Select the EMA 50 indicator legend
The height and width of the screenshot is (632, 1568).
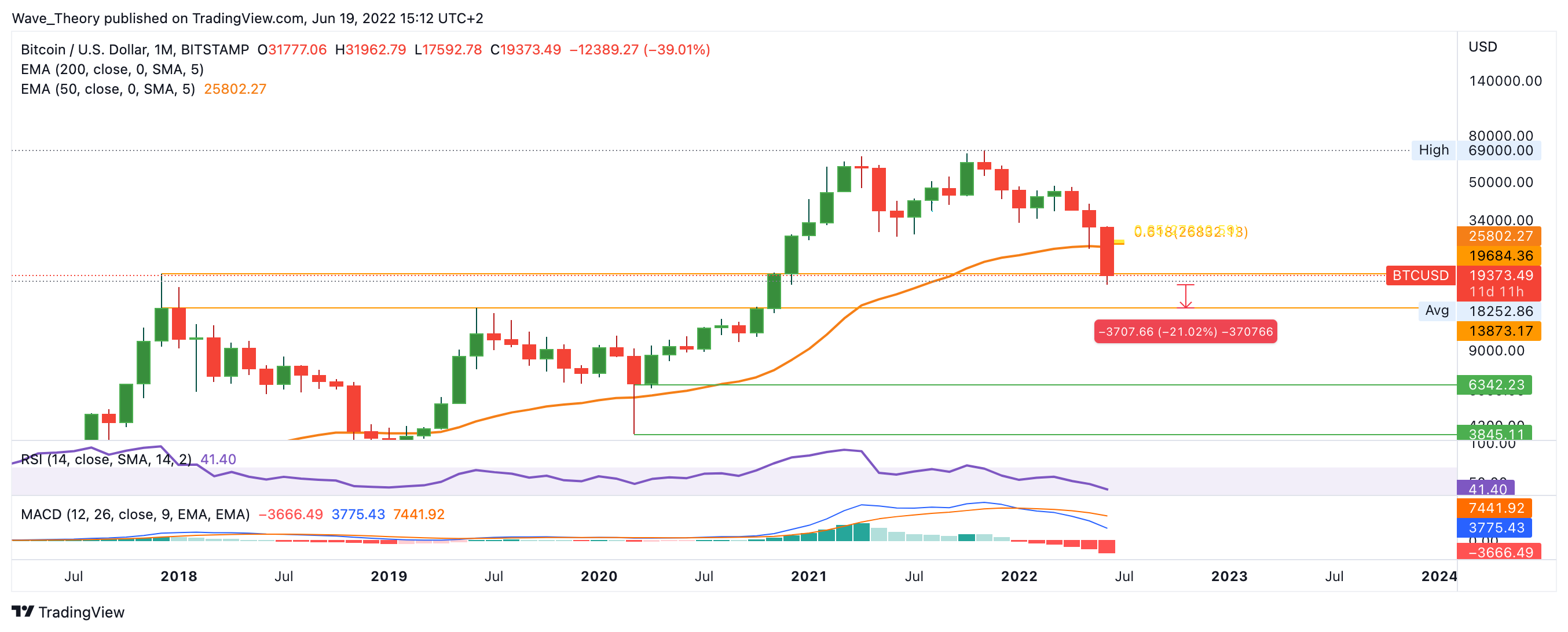(108, 89)
